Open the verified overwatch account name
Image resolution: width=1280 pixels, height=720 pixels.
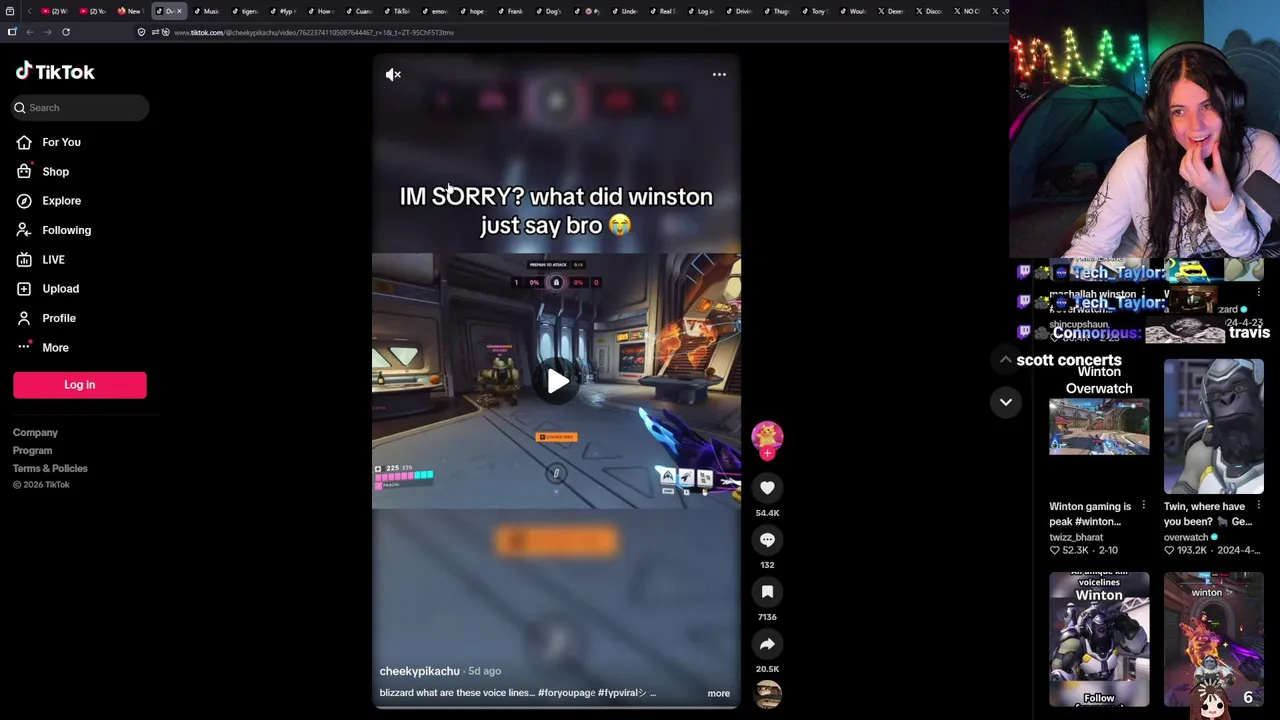coord(1186,537)
